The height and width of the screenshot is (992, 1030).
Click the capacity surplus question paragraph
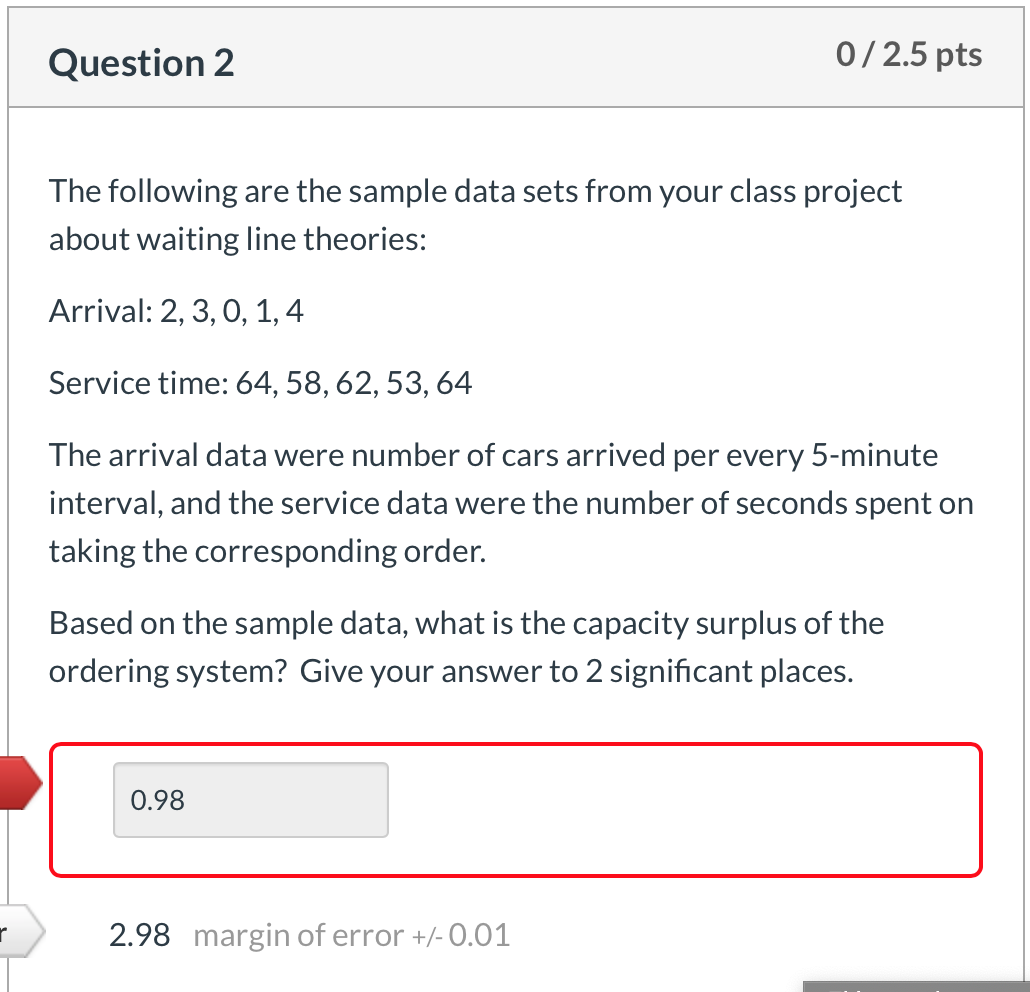(466, 645)
